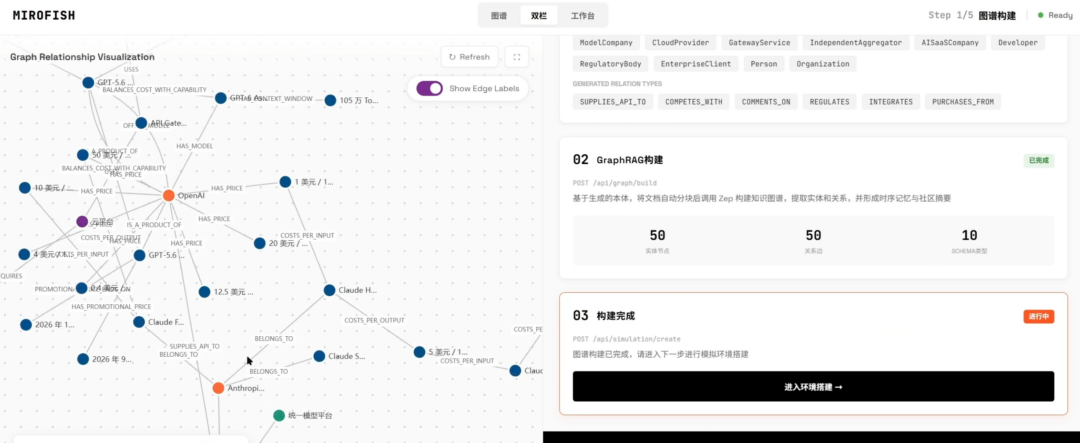The width and height of the screenshot is (1080, 443).
Task: Select the API Gate... graph node
Action: pyautogui.click(x=141, y=123)
